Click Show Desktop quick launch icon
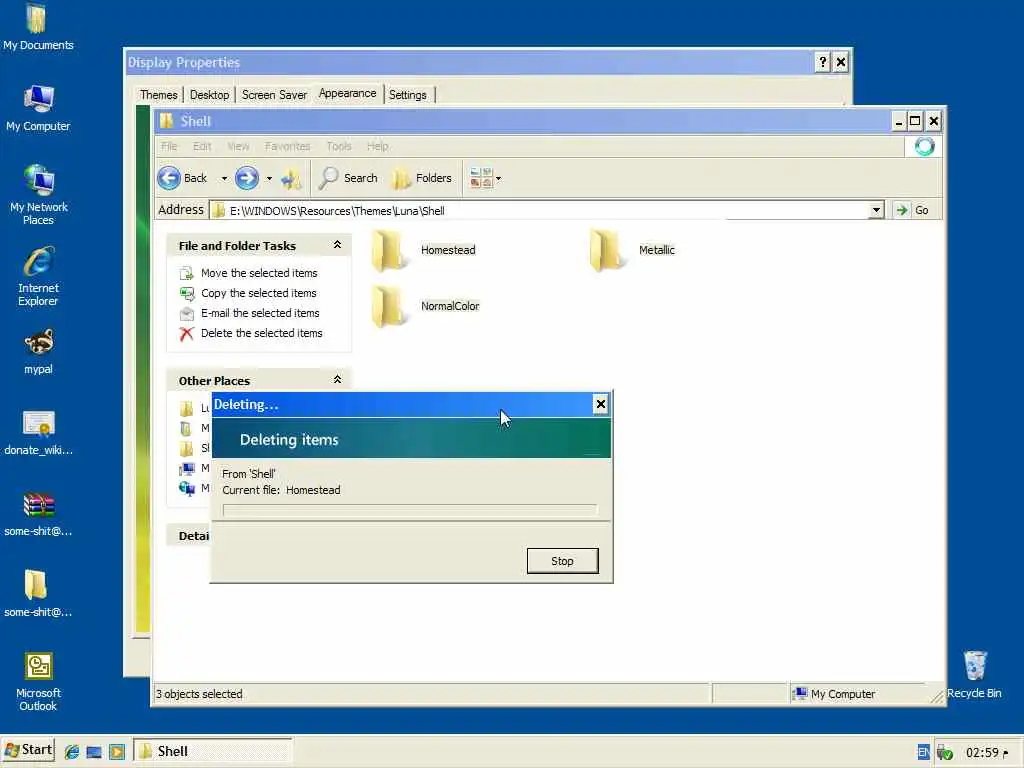 pyautogui.click(x=94, y=752)
